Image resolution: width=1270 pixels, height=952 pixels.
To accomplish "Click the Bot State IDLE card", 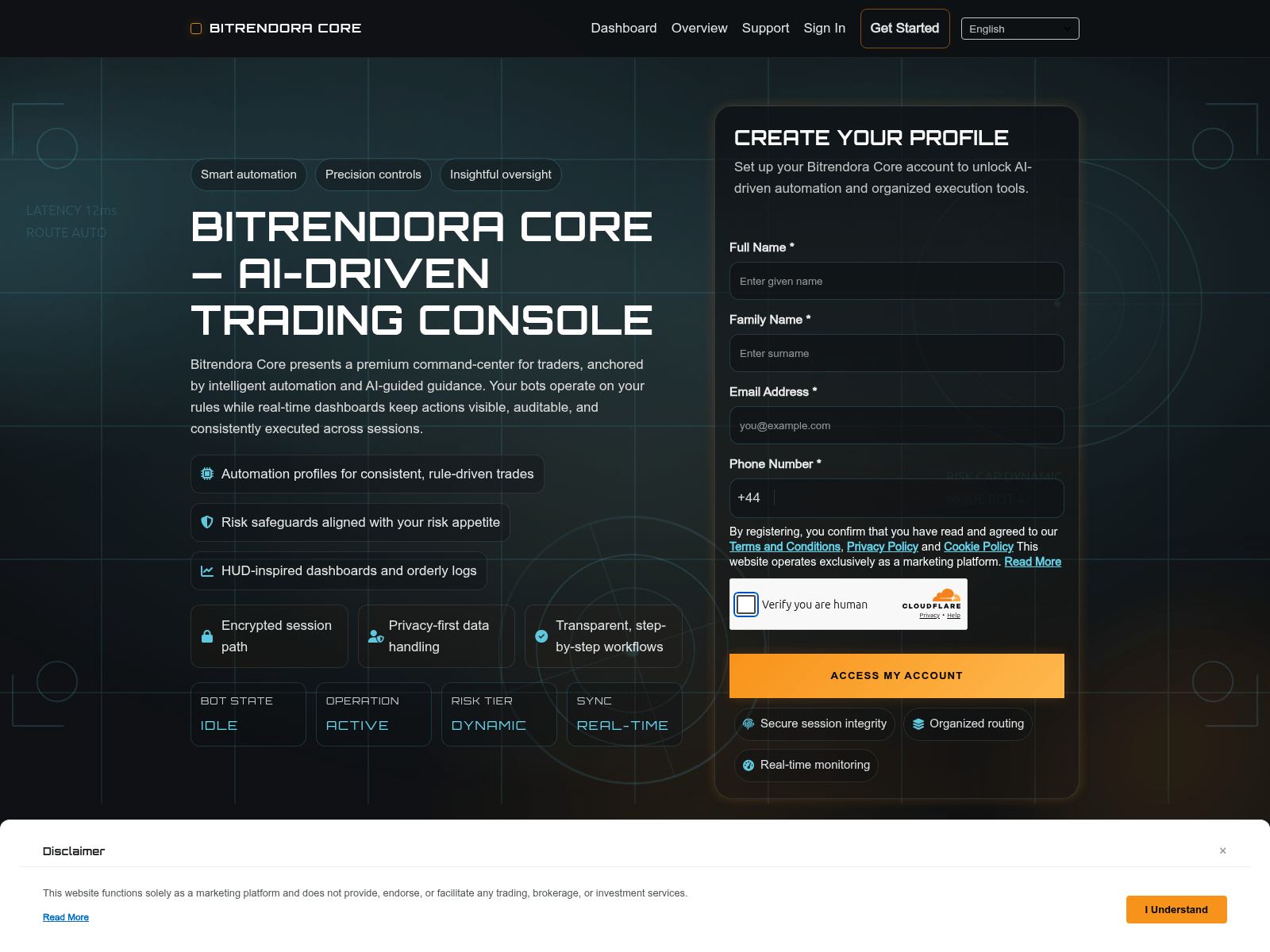I will point(248,714).
